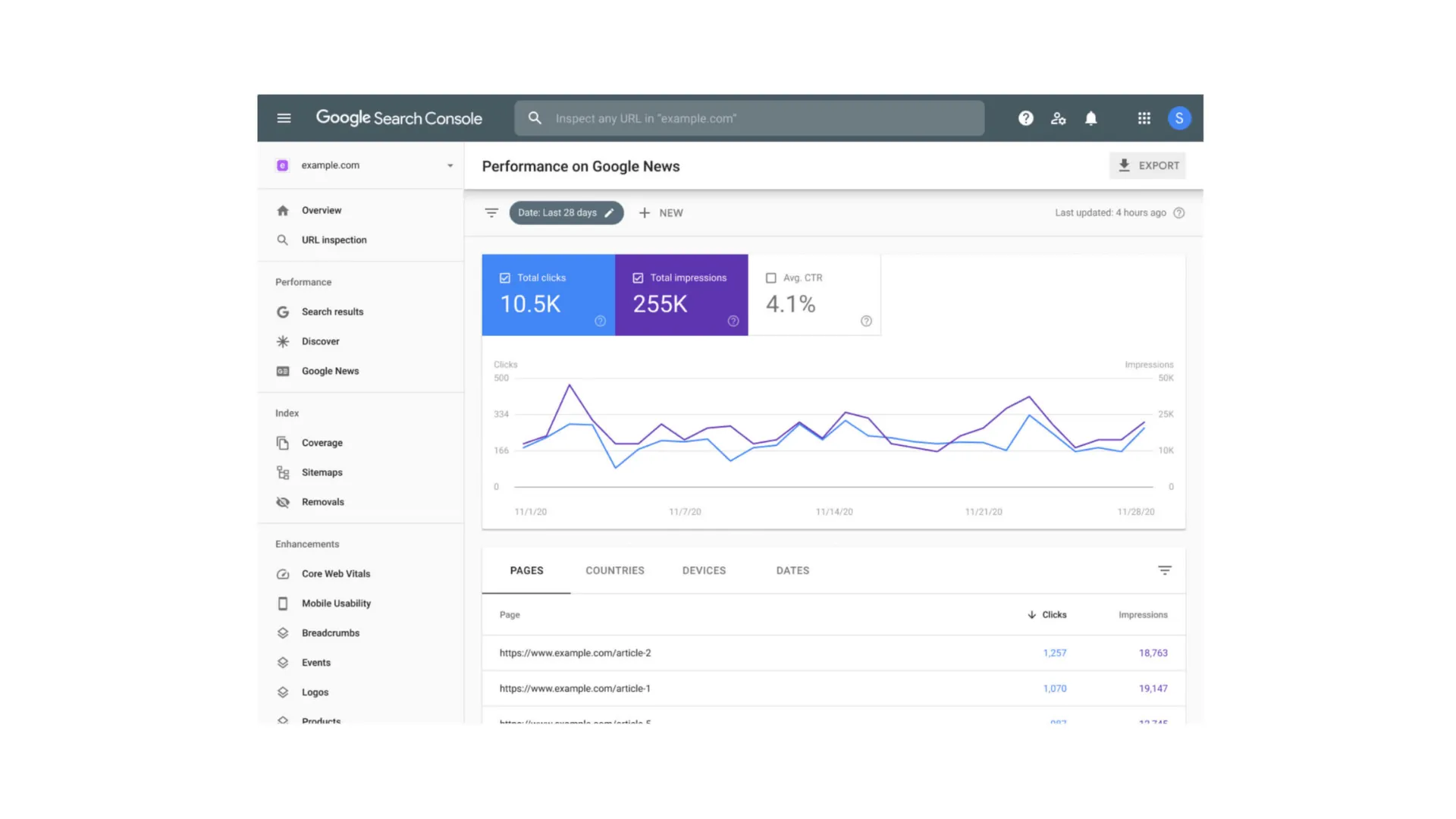Click the Core Web Vitals gauge icon
Image resolution: width=1456 pixels, height=819 pixels.
[x=283, y=574]
